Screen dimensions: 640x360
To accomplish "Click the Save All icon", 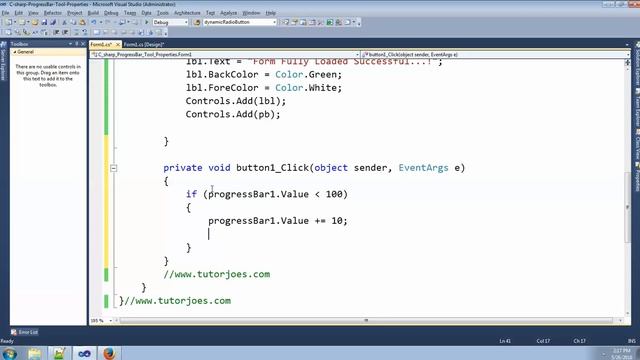I will coord(53,22).
